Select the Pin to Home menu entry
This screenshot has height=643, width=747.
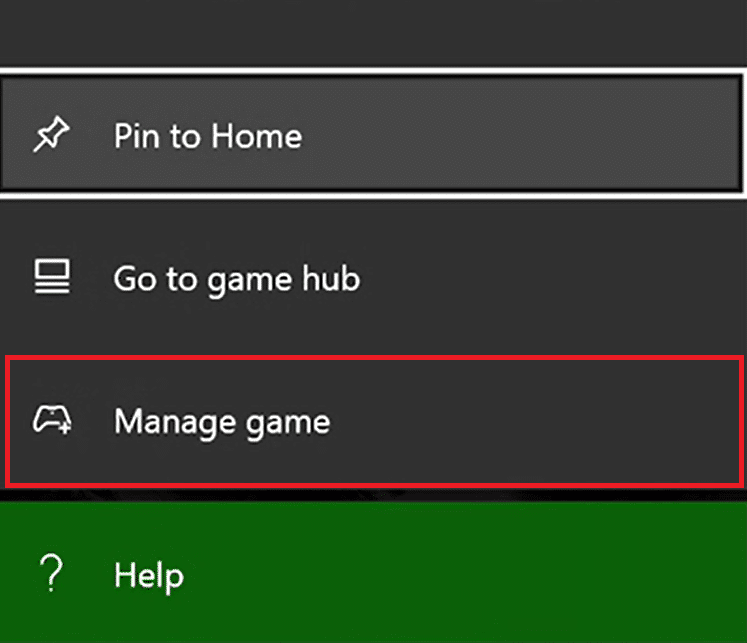click(372, 136)
